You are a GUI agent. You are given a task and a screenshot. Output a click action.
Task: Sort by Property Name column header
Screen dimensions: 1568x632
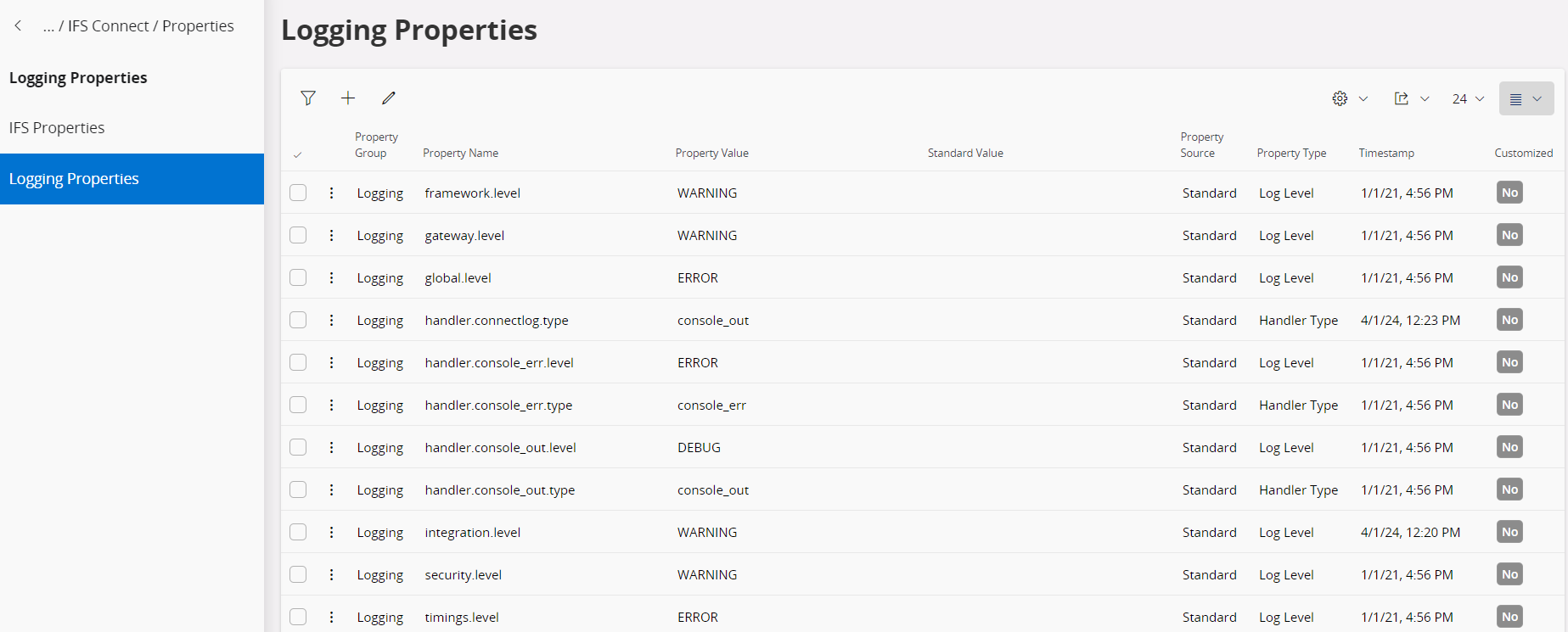pos(460,154)
